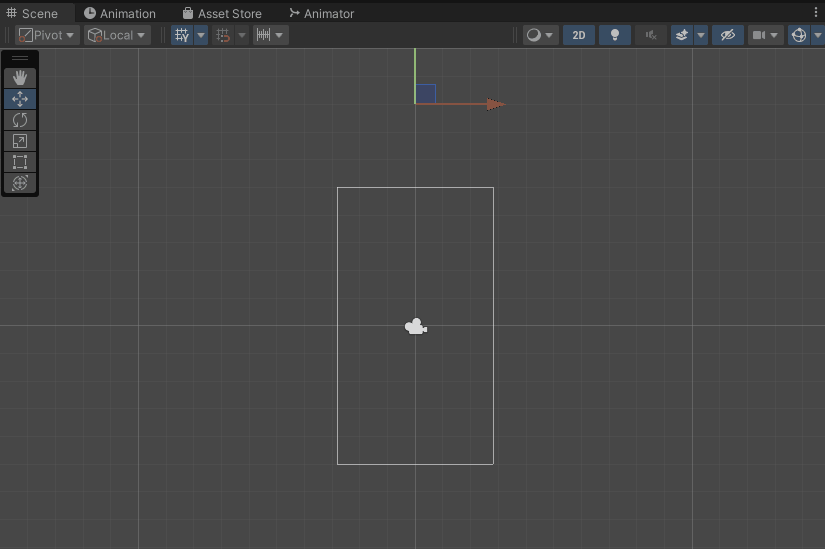Toggle hidden objects visibility eye icon
This screenshot has height=549, width=825.
[728, 35]
